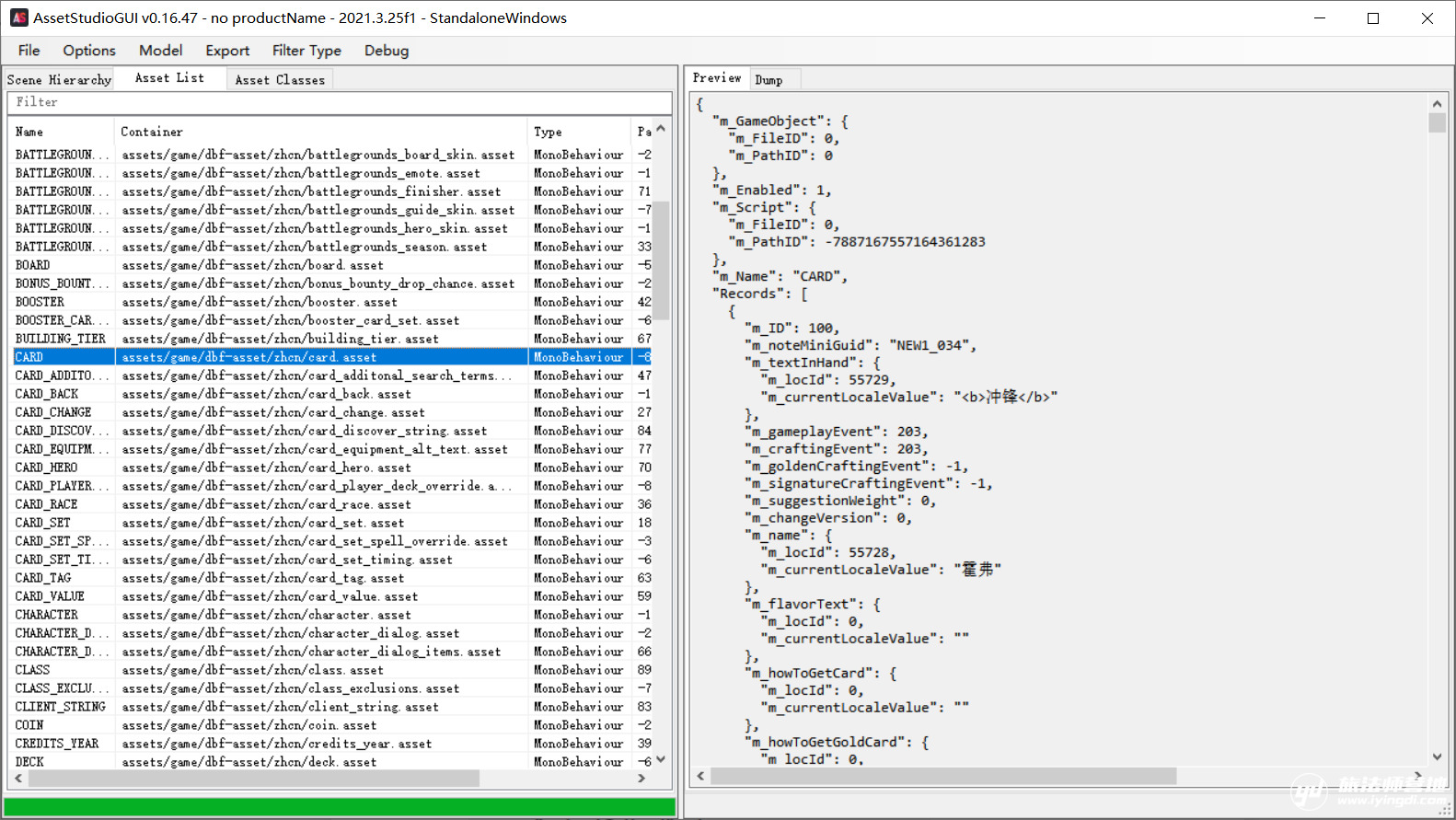Sort assets by the Container column header

point(321,132)
